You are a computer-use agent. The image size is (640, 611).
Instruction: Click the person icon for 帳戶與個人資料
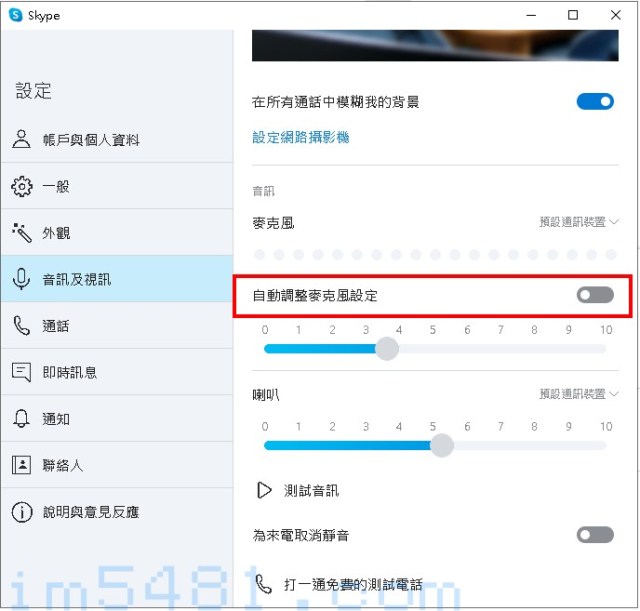point(21,139)
